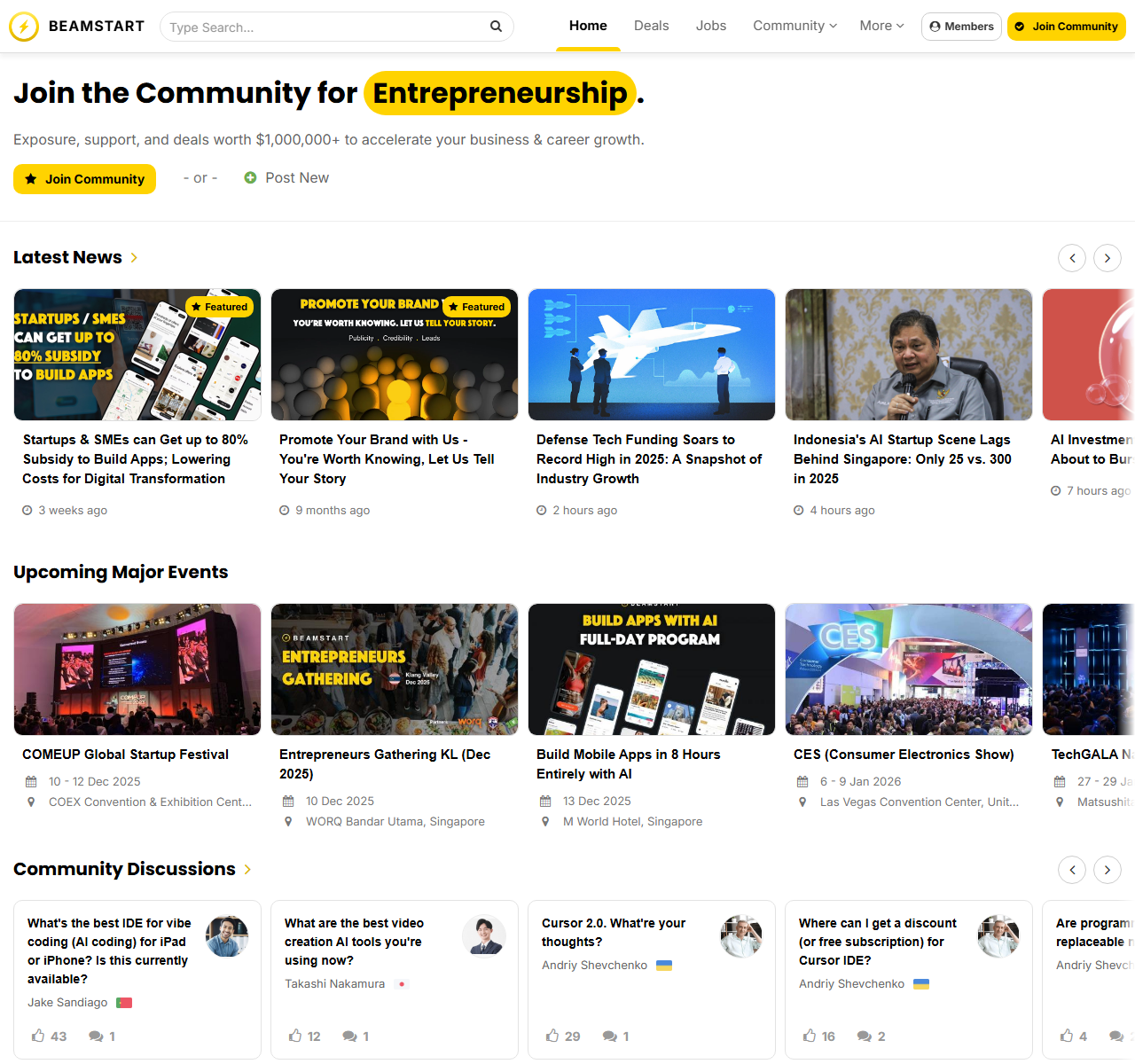The width and height of the screenshot is (1135, 1064).
Task: Open the More dropdown menu
Action: [881, 26]
